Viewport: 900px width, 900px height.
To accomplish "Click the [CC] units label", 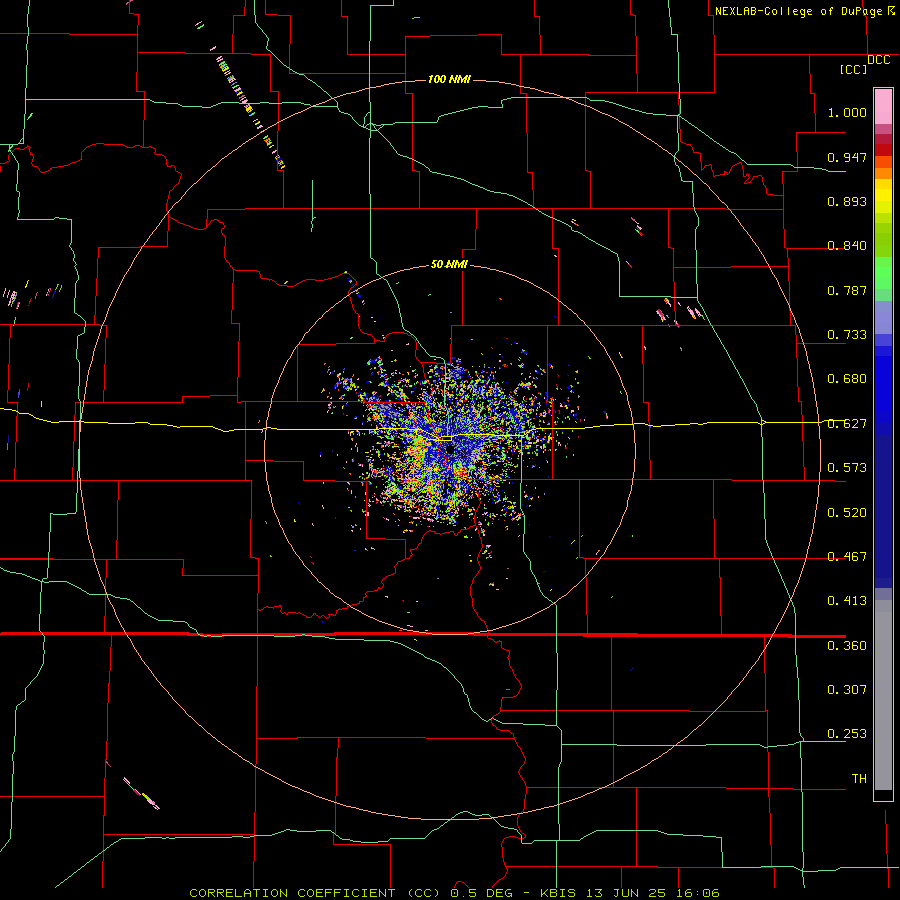I will coord(853,69).
